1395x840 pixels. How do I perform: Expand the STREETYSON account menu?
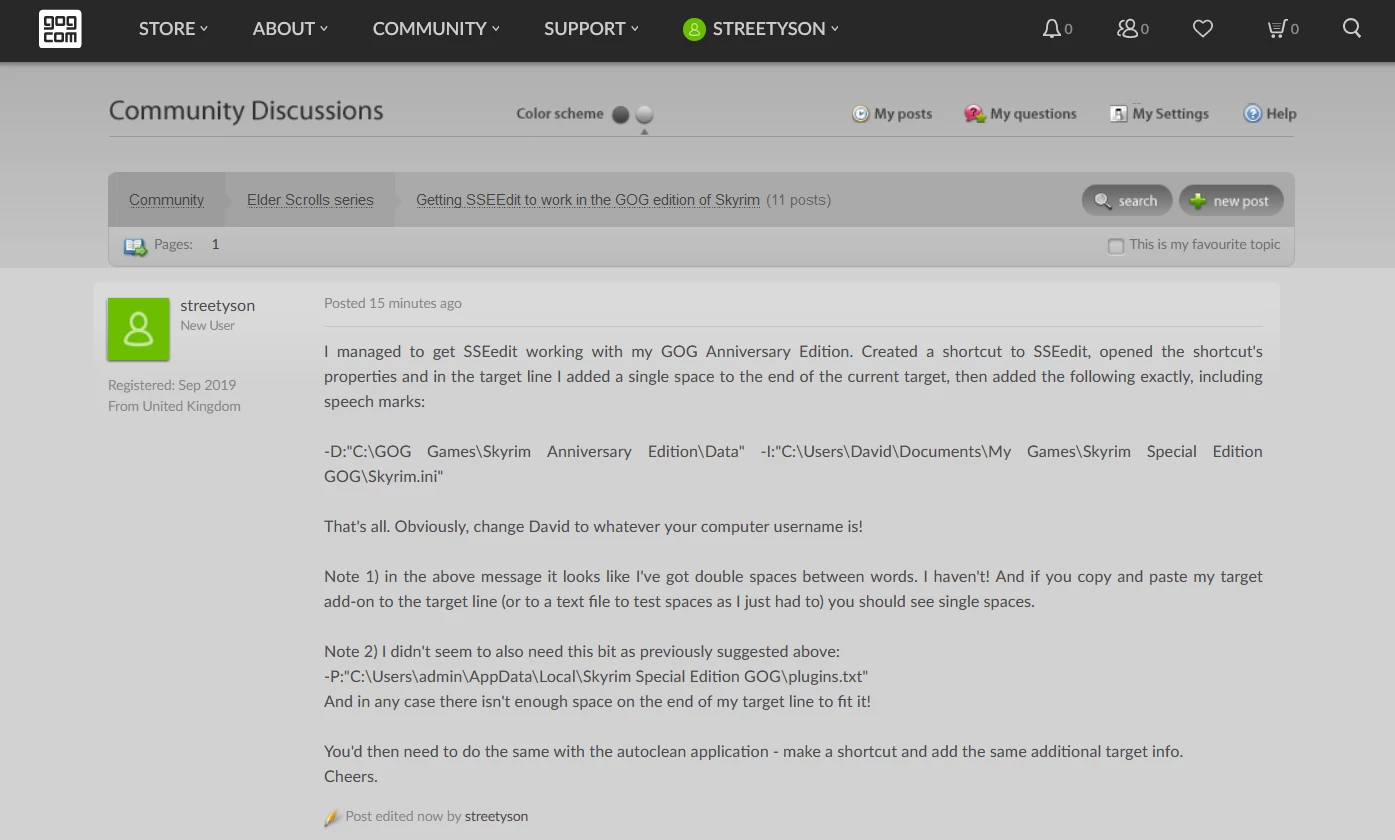tap(775, 29)
